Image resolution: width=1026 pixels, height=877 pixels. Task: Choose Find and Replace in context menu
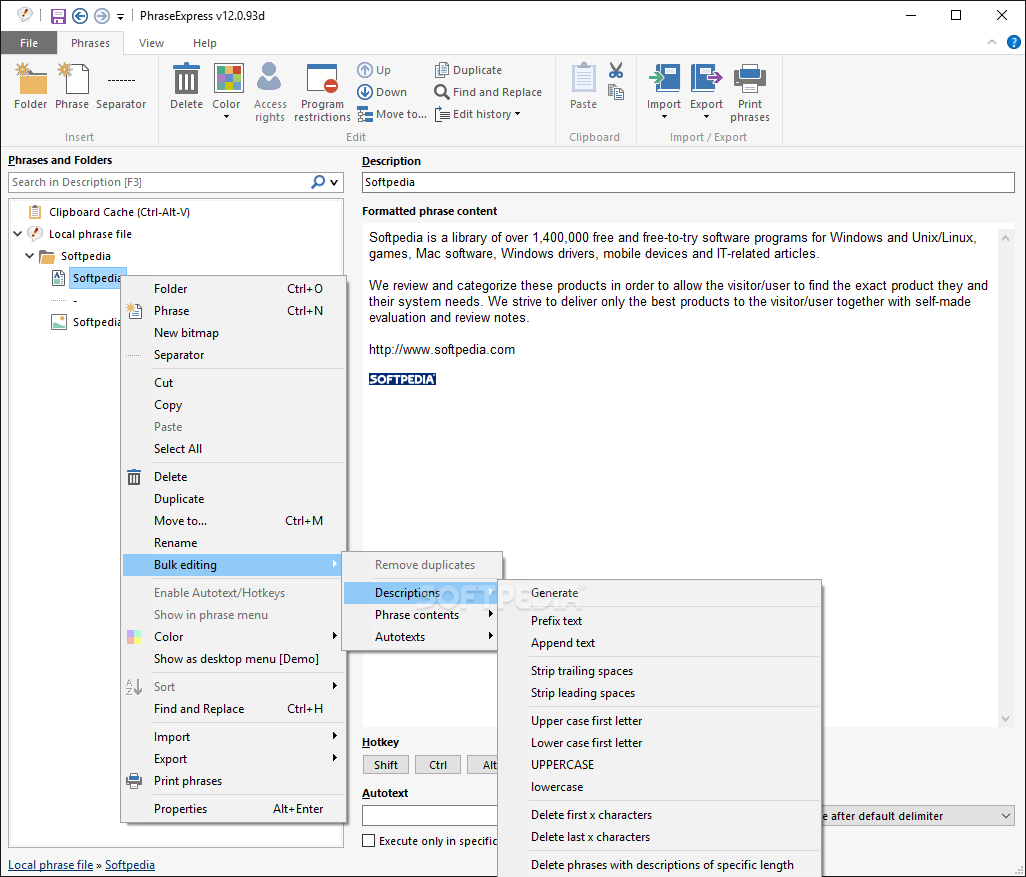[234, 709]
